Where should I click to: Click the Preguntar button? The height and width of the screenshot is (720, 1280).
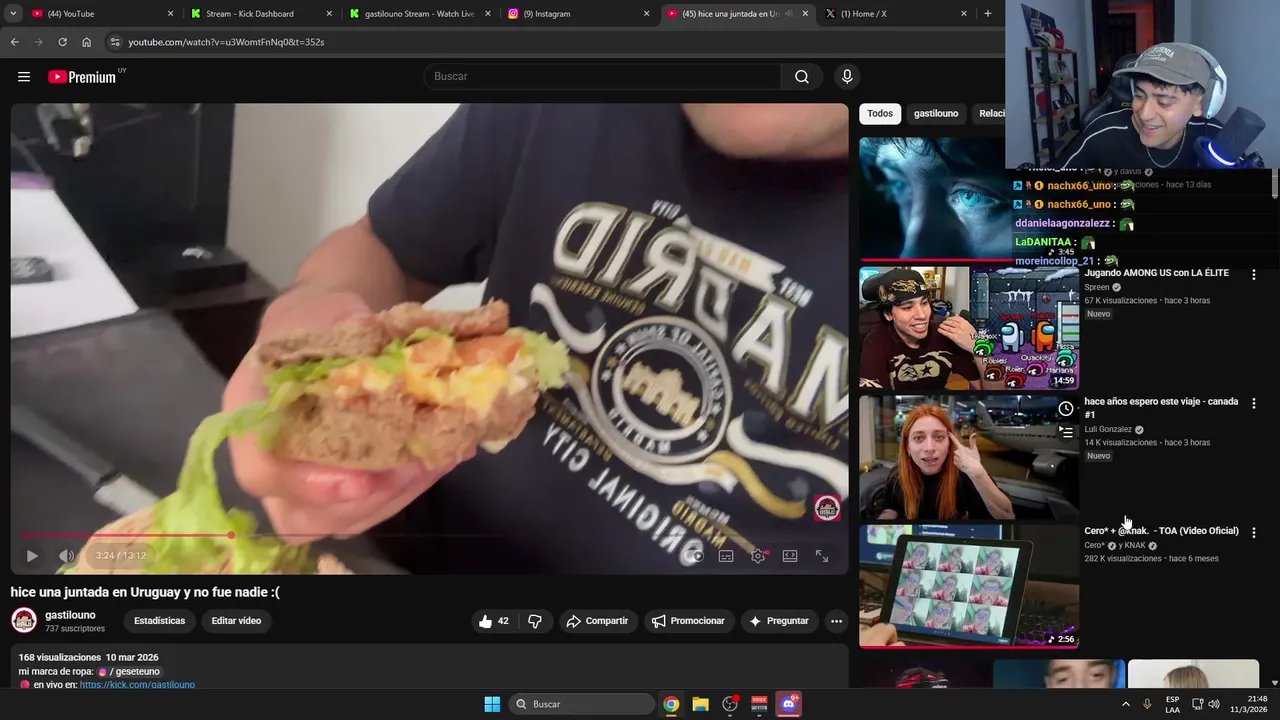click(779, 621)
